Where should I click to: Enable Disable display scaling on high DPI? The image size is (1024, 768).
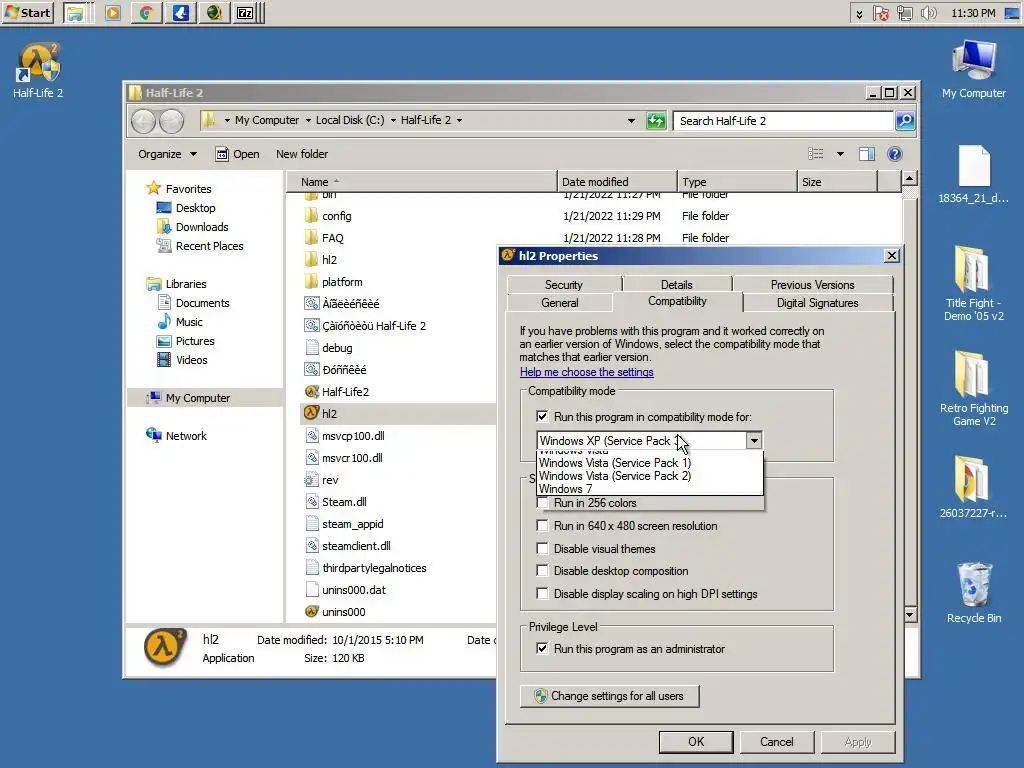tap(542, 594)
